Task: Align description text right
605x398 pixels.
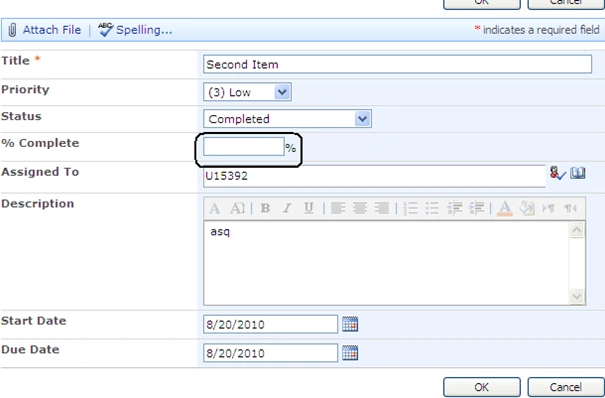Action: click(x=382, y=209)
